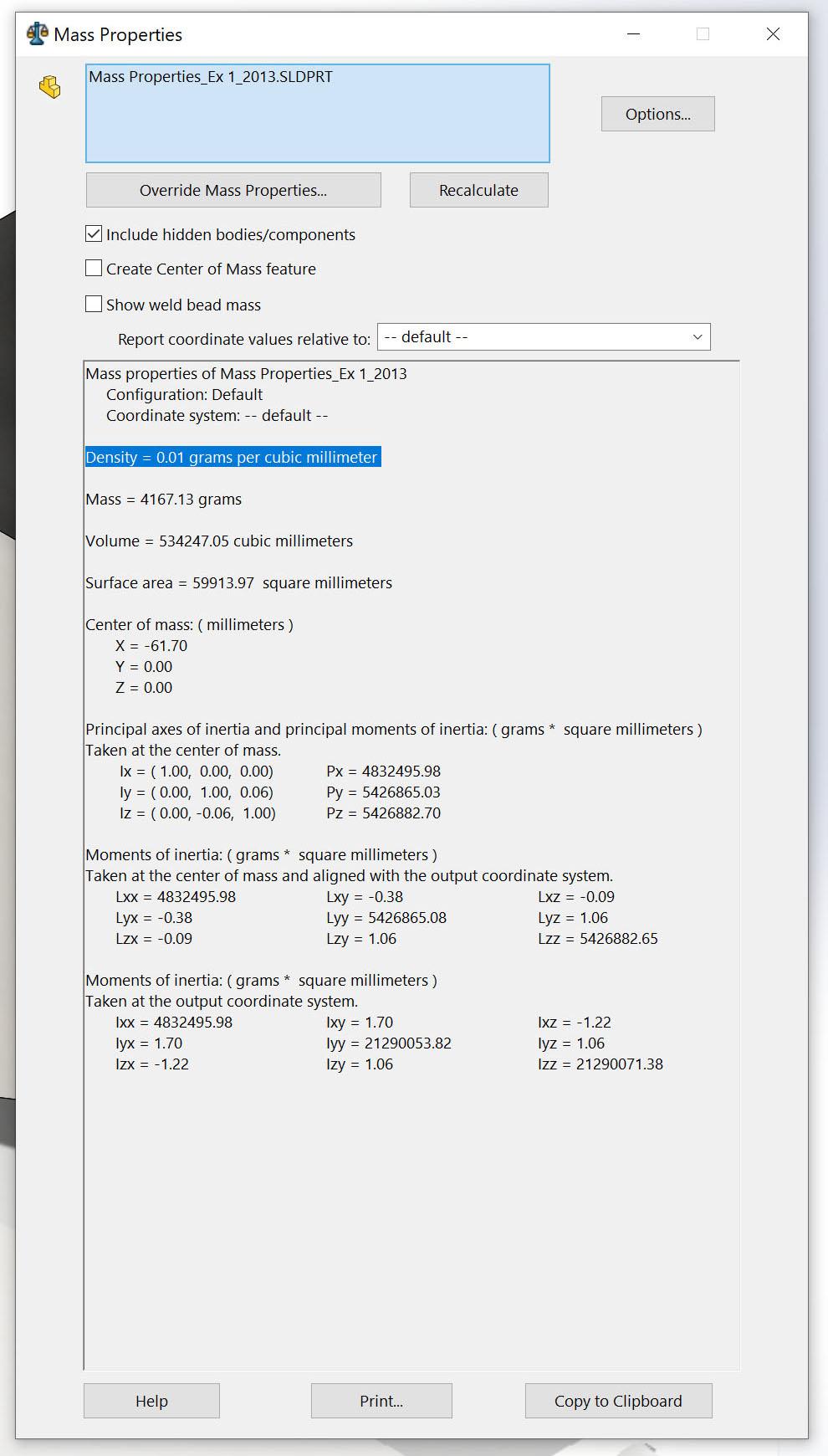This screenshot has width=828, height=1456.
Task: Open the Options dialog
Action: coord(658,114)
